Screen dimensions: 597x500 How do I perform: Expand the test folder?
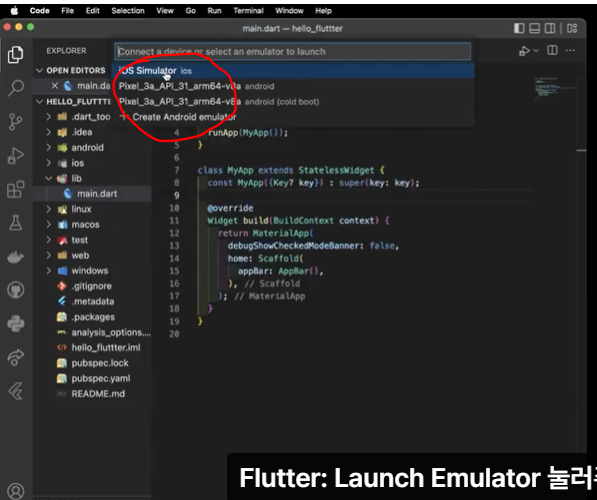click(48, 240)
